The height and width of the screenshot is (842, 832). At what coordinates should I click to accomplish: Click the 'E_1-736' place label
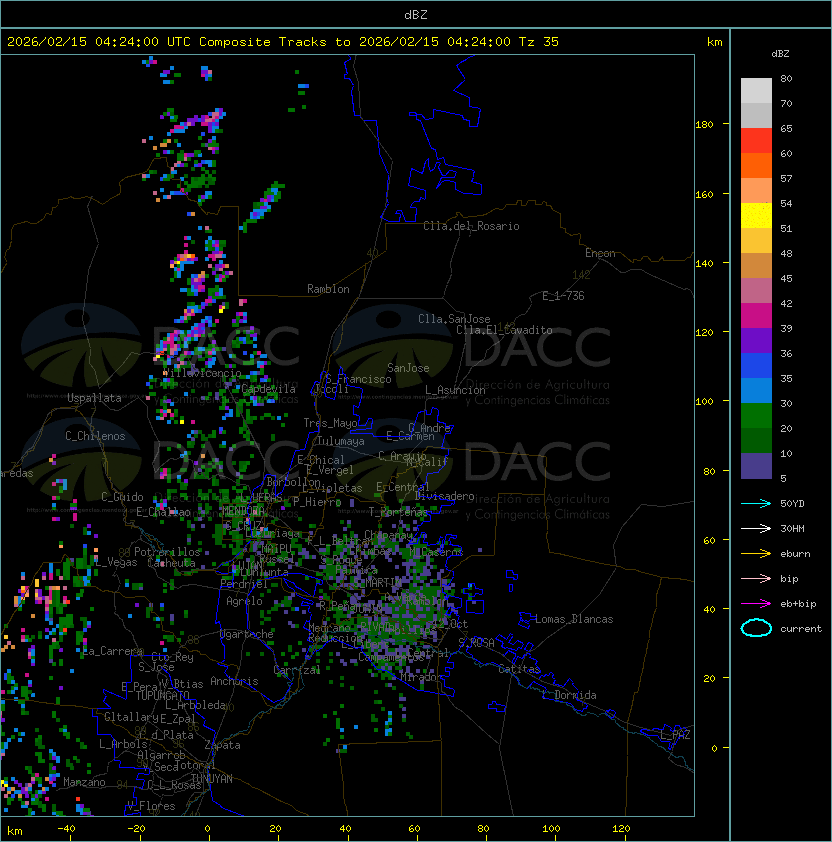[x=563, y=296]
